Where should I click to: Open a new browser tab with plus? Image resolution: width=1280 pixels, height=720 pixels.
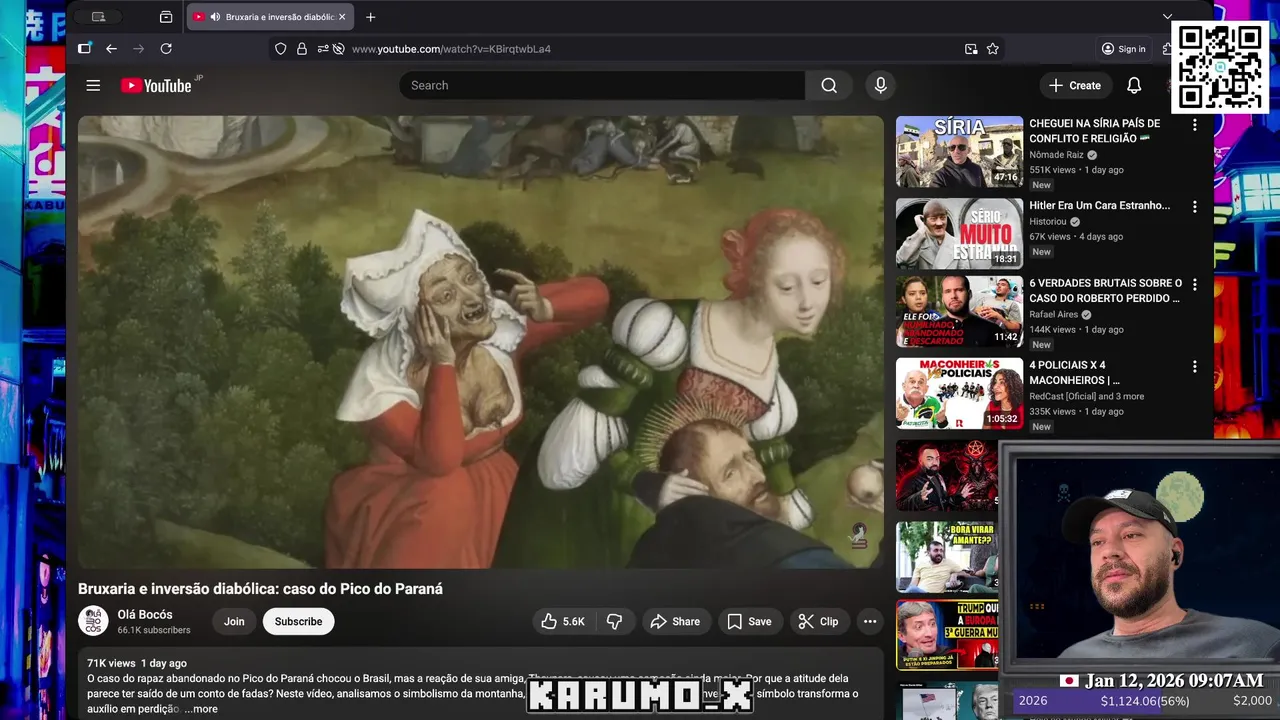[x=370, y=17]
